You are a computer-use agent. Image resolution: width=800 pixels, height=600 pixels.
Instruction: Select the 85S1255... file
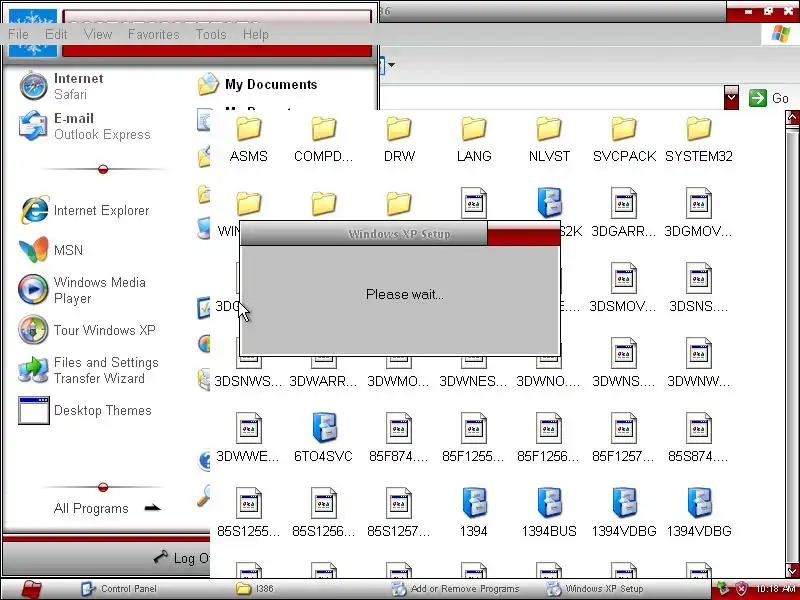pyautogui.click(x=248, y=513)
